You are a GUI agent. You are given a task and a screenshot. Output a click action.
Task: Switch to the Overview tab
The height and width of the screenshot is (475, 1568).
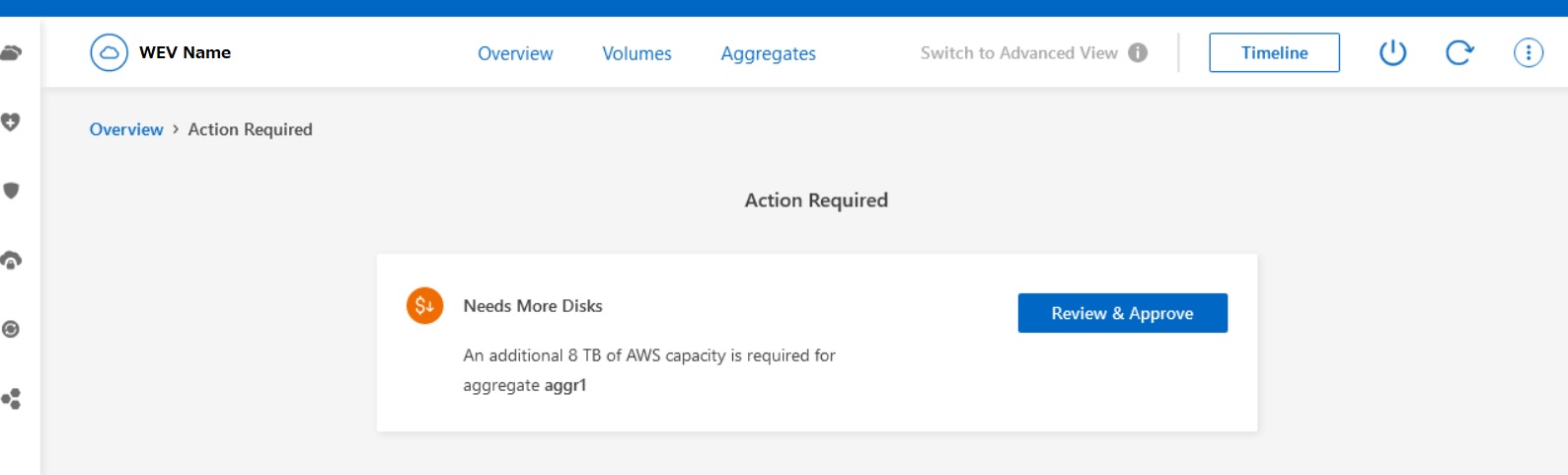click(515, 53)
